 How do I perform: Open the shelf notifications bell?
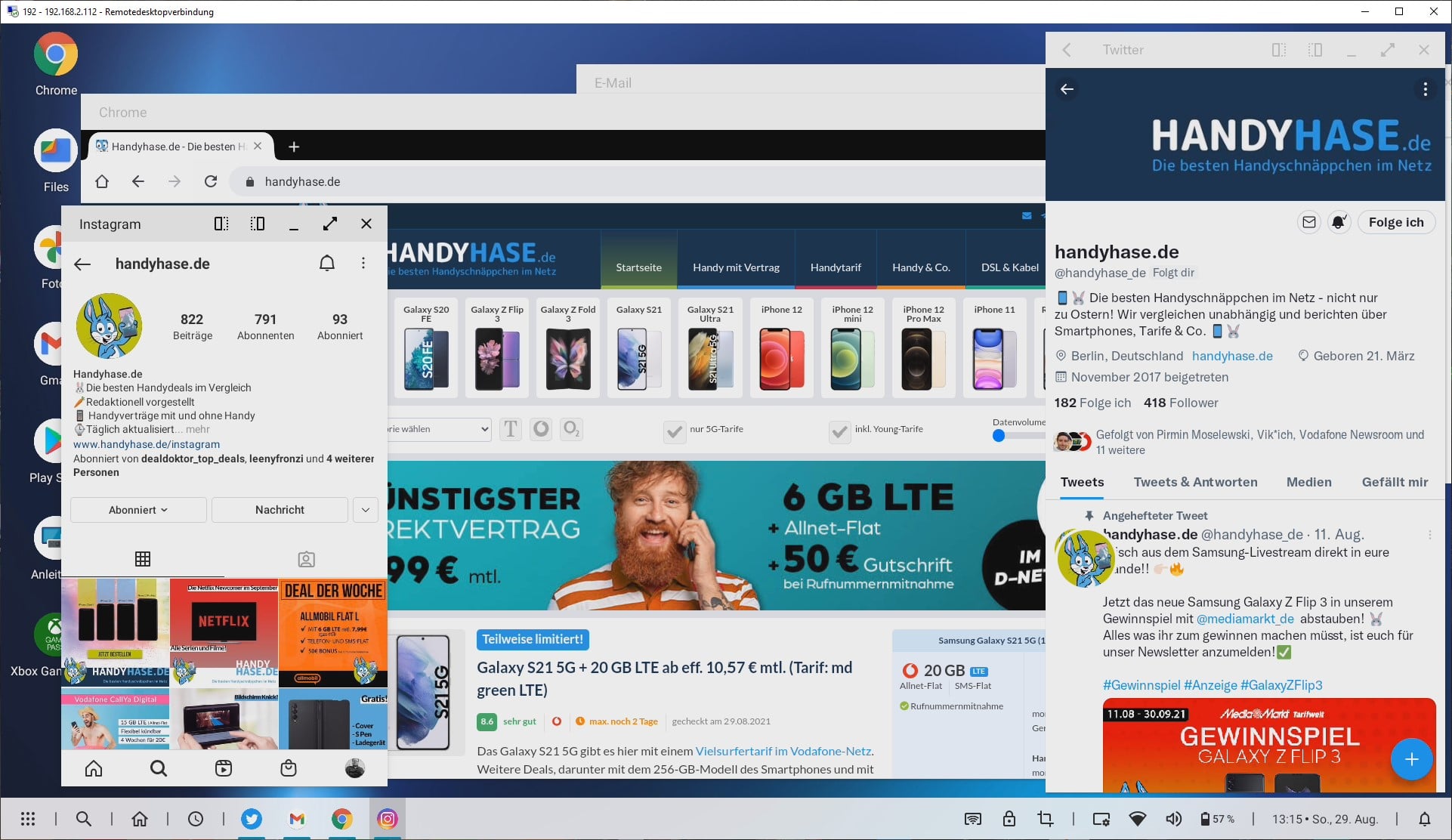pyautogui.click(x=1424, y=819)
